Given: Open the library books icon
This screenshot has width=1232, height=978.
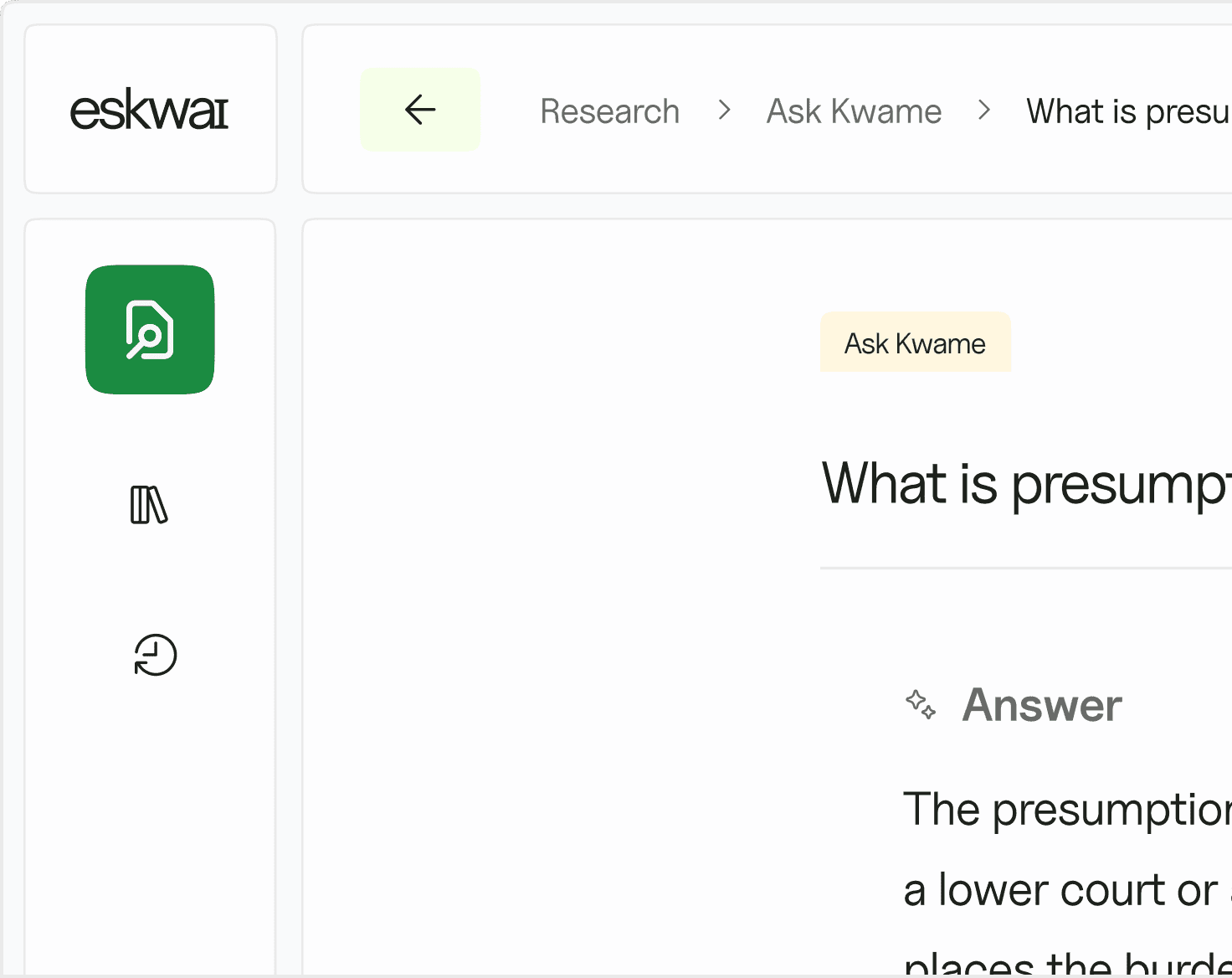Looking at the screenshot, I should coord(150,505).
